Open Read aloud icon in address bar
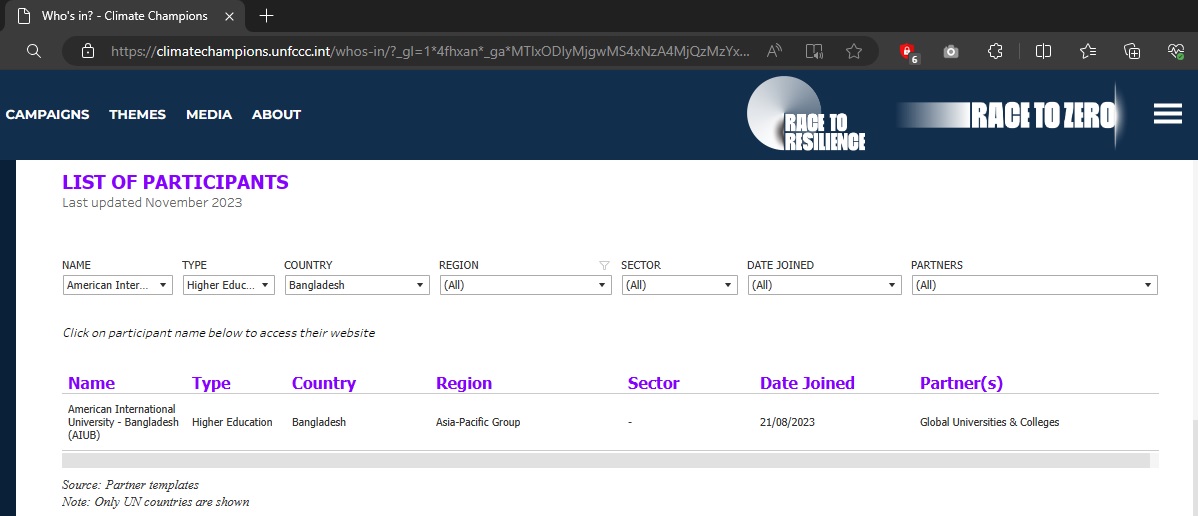The width and height of the screenshot is (1198, 516). coord(775,51)
